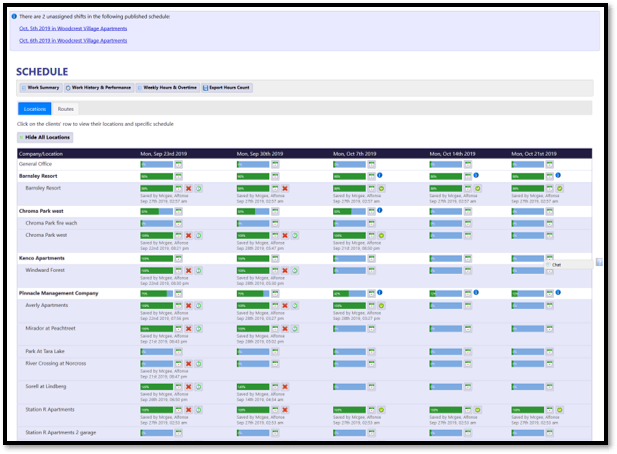Select the River Crossing at Norcross location
This screenshot has height=454, width=617.
(x=55, y=364)
